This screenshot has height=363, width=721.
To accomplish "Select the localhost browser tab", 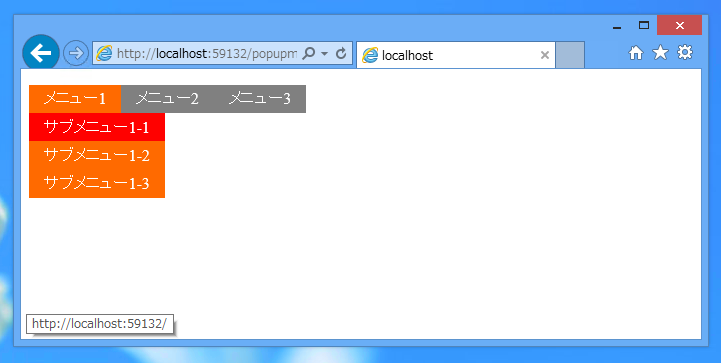I will point(456,55).
